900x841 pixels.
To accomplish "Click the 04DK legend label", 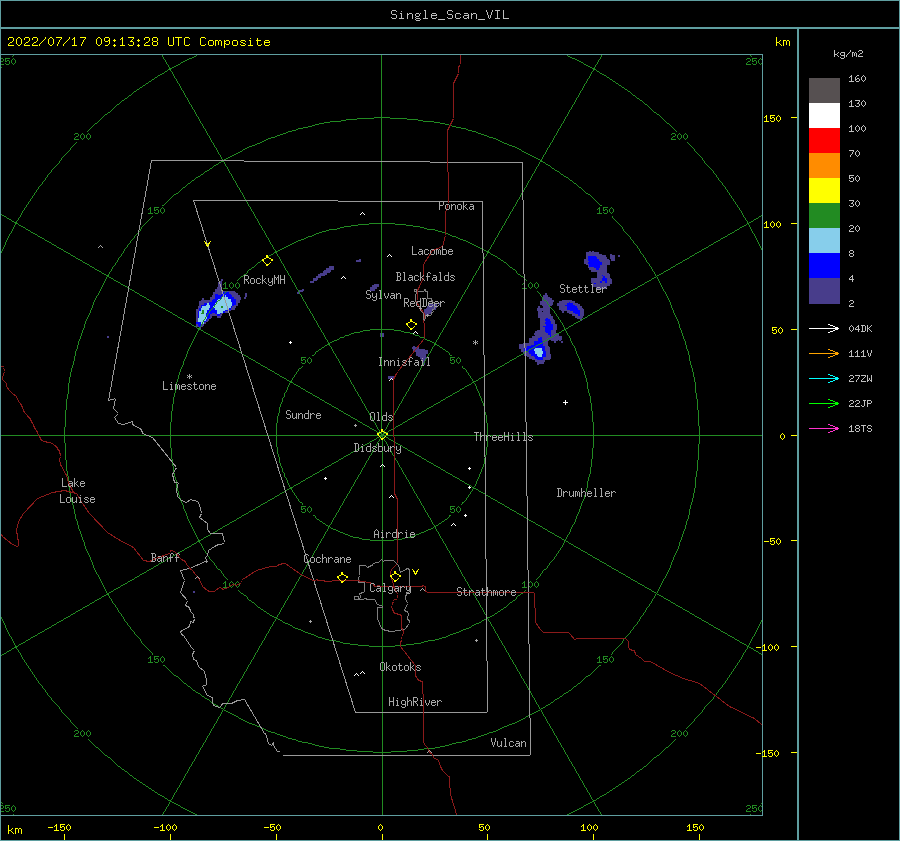I will coord(860,329).
